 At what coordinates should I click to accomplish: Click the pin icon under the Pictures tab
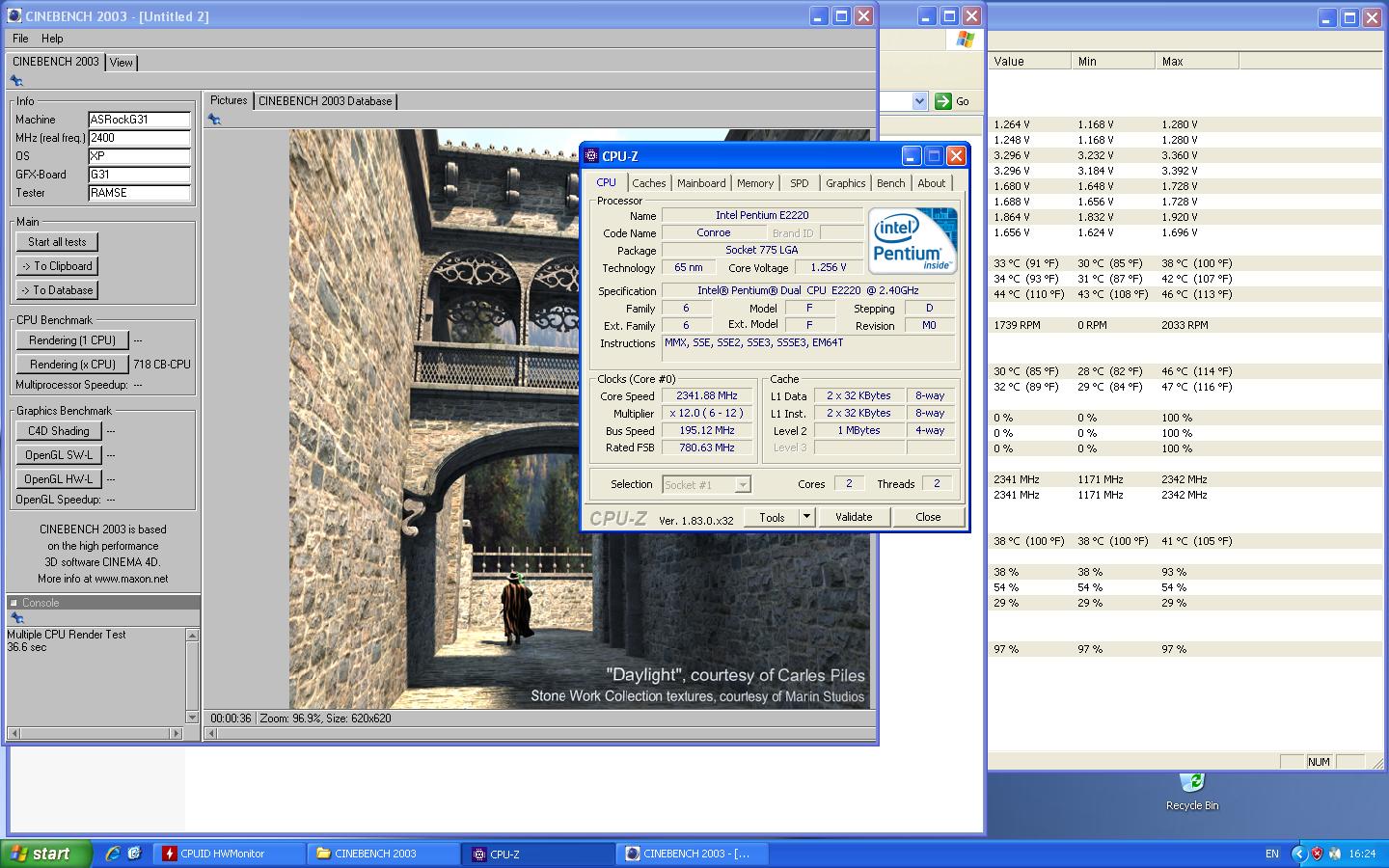214,120
